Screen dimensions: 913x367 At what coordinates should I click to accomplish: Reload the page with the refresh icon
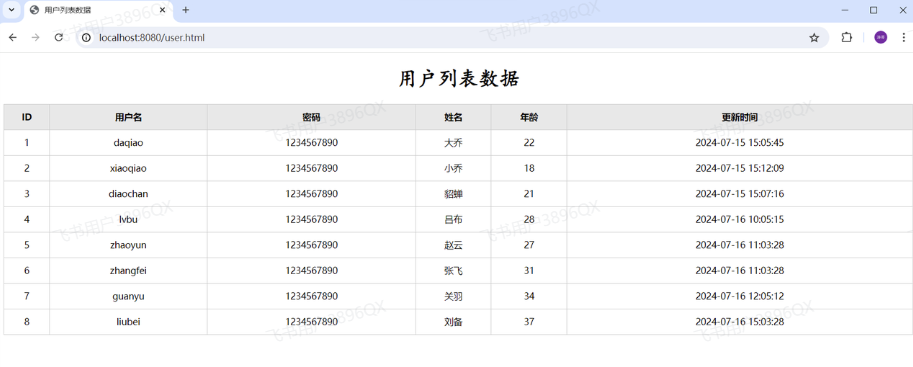(58, 38)
